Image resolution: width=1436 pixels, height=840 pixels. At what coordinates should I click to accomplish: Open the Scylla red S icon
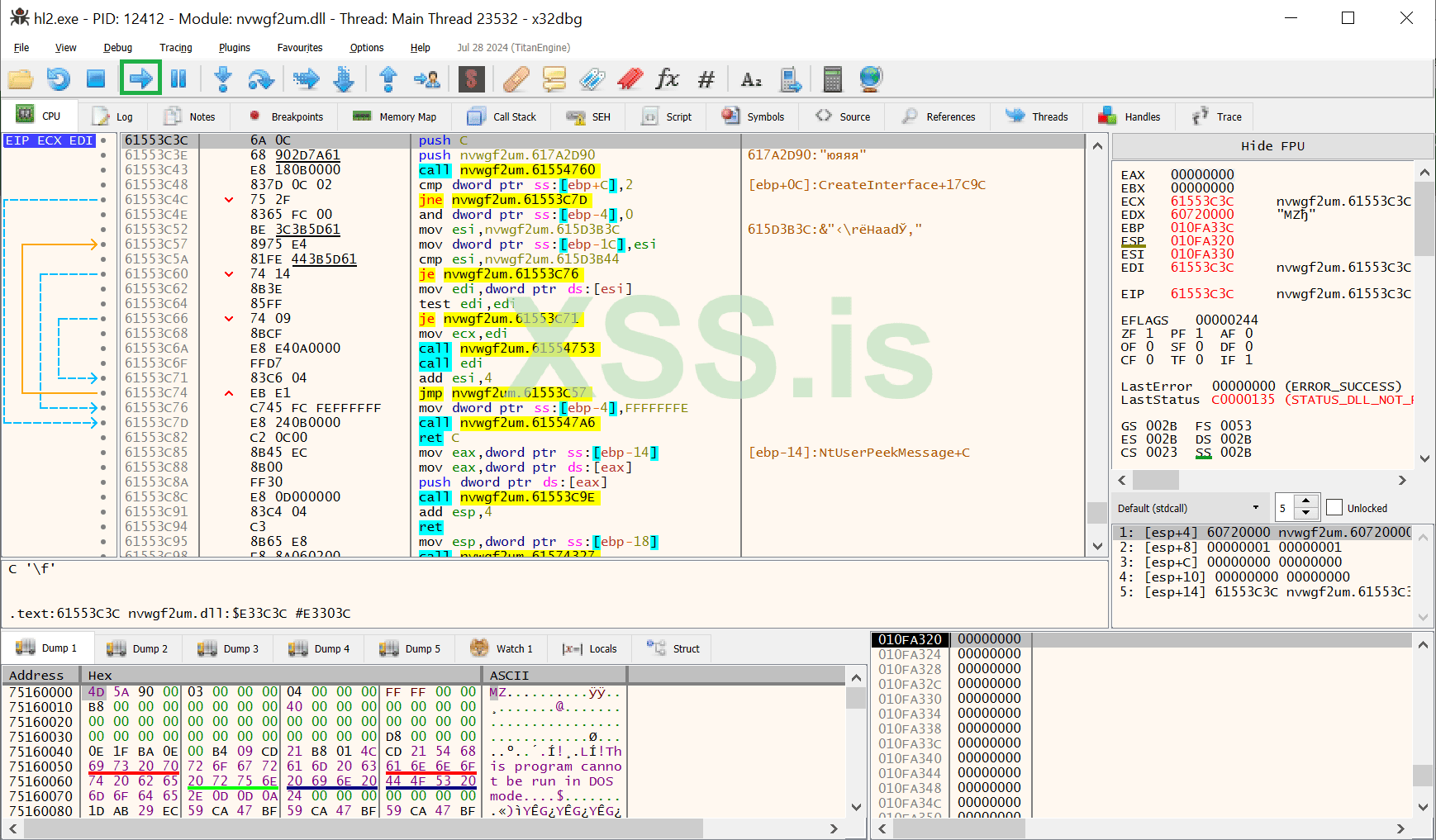click(471, 79)
